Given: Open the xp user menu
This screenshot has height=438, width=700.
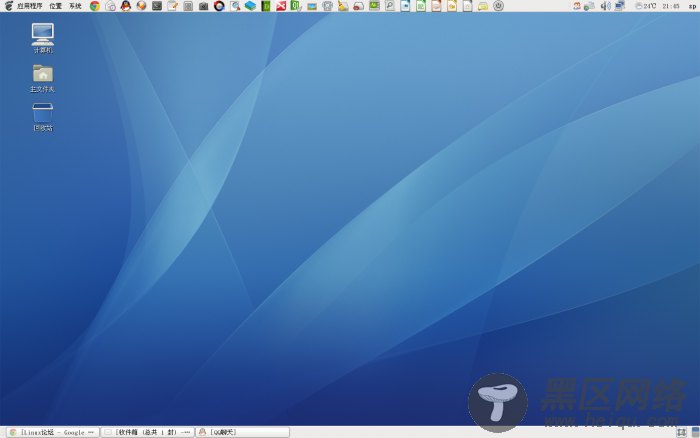Looking at the screenshot, I should click(x=692, y=6).
